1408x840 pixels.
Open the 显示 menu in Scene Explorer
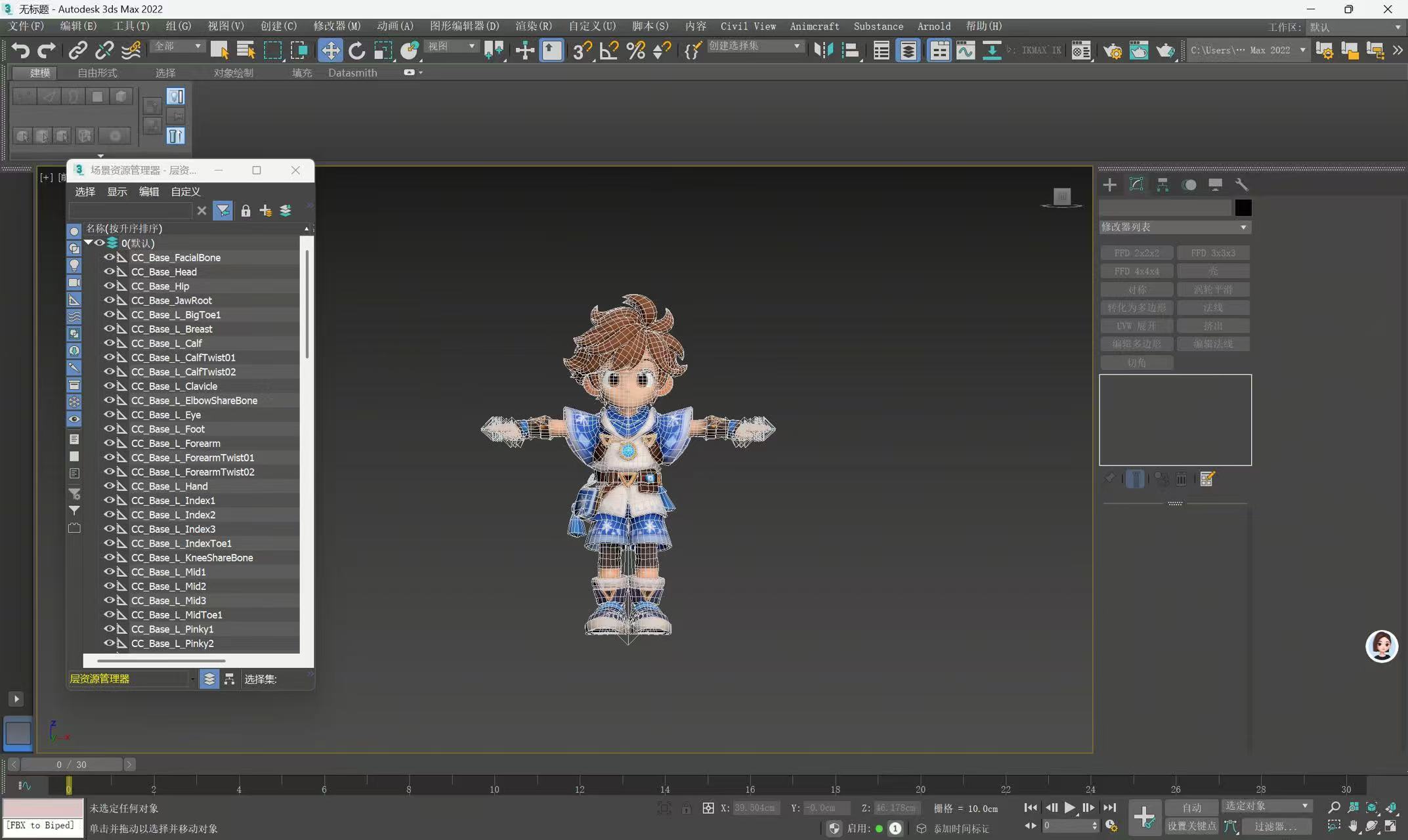[x=117, y=192]
